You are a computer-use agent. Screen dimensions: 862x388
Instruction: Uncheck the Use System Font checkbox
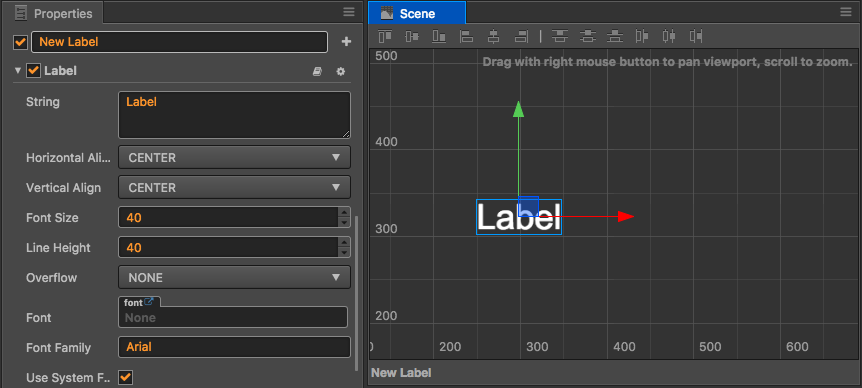click(x=126, y=378)
